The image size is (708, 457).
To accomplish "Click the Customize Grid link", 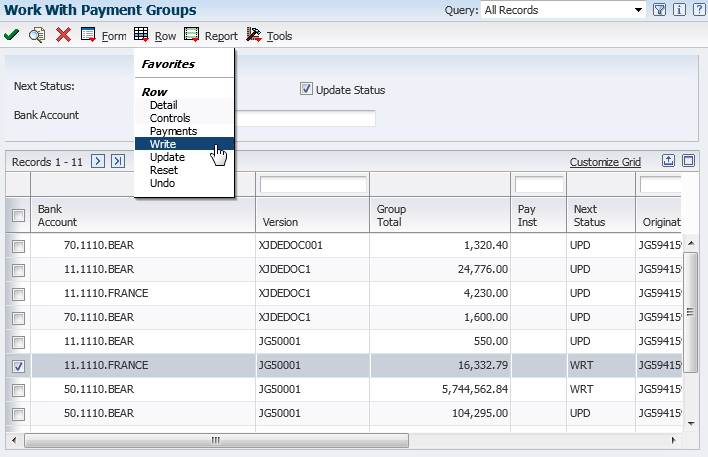I will (x=605, y=162).
